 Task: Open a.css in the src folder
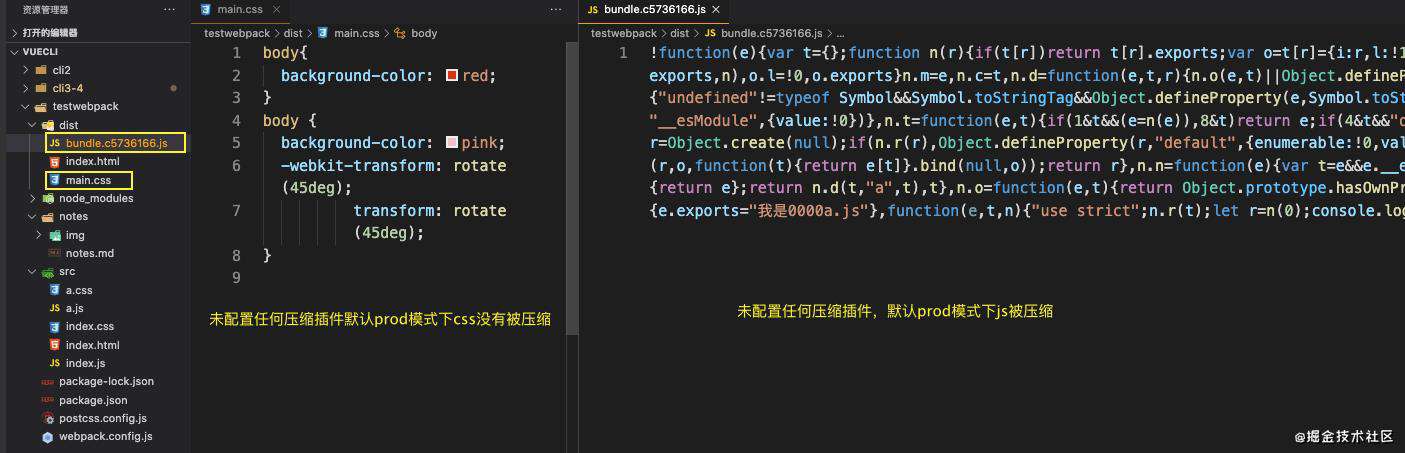[x=79, y=290]
